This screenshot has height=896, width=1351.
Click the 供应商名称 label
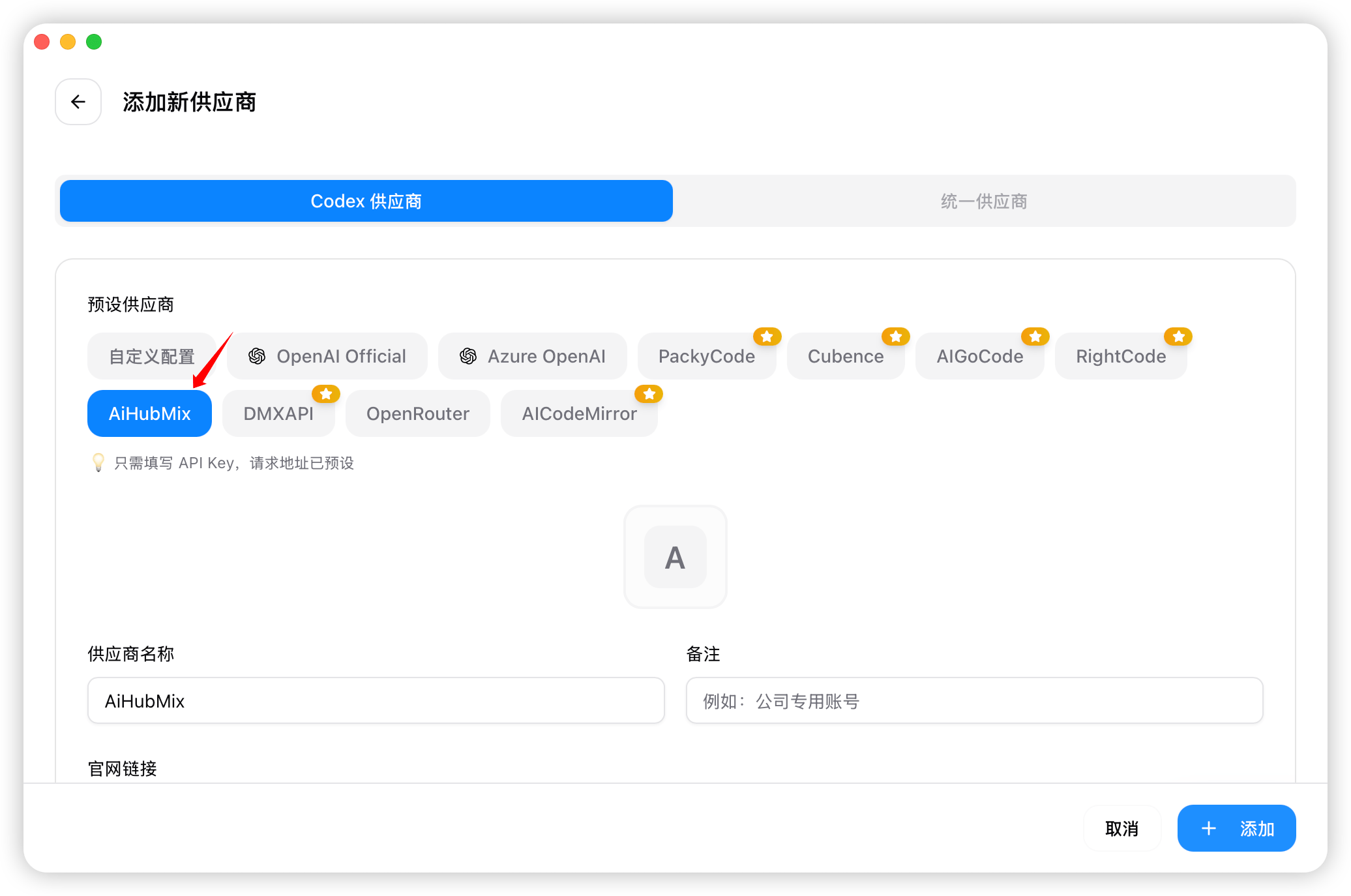click(130, 654)
